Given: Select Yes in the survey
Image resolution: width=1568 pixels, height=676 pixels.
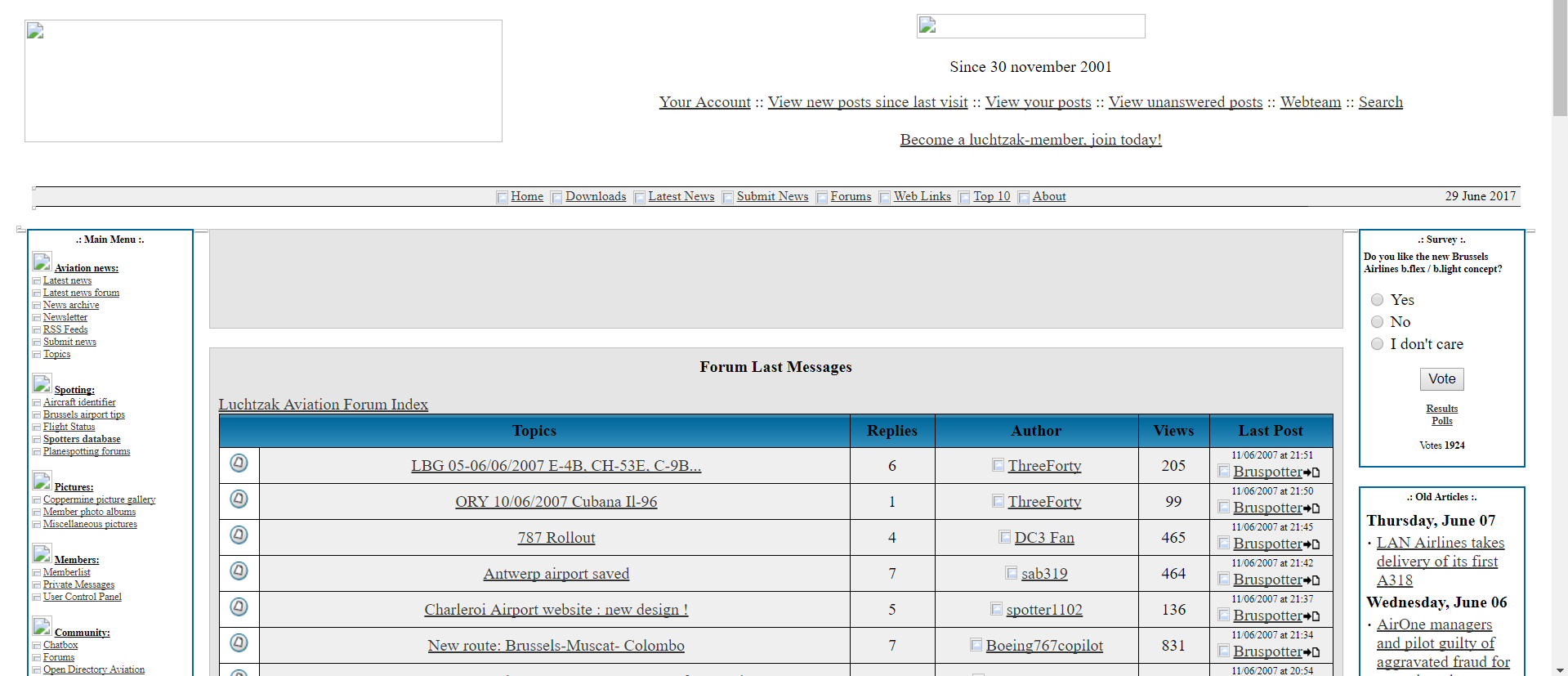Looking at the screenshot, I should 1377,300.
